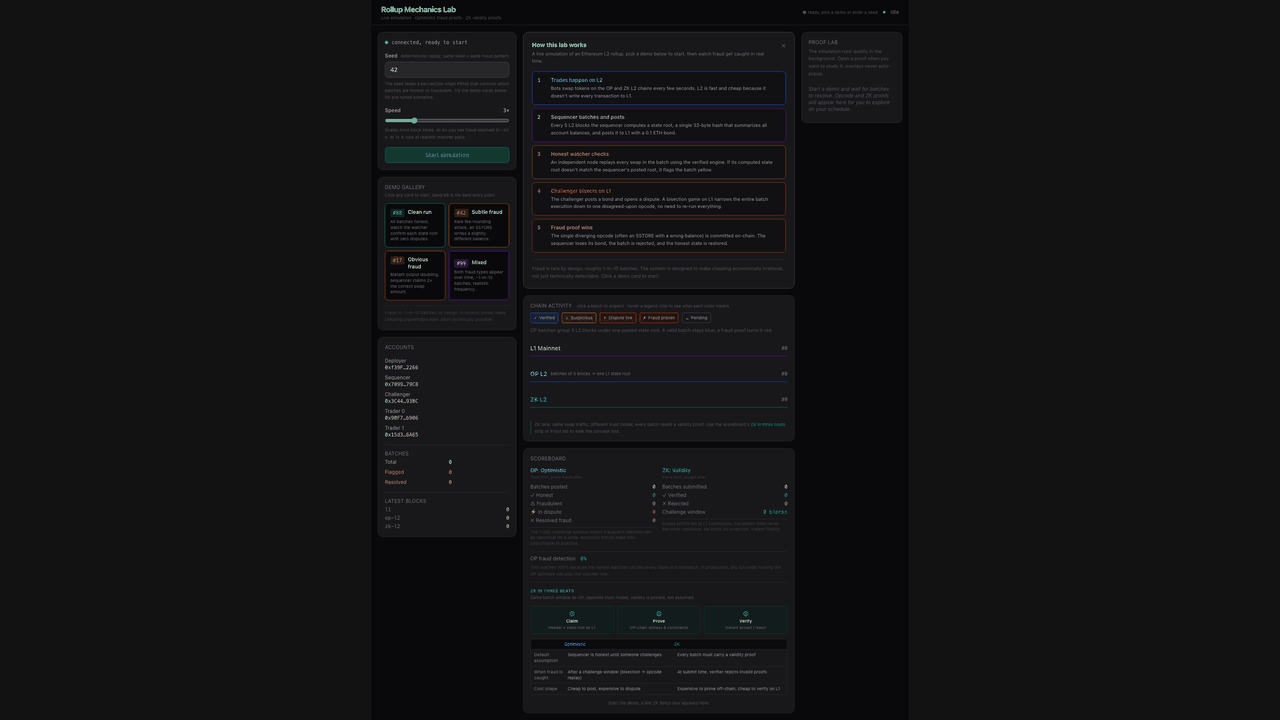This screenshot has width=1280, height=720.
Task: Click the Seed input field
Action: [447, 70]
